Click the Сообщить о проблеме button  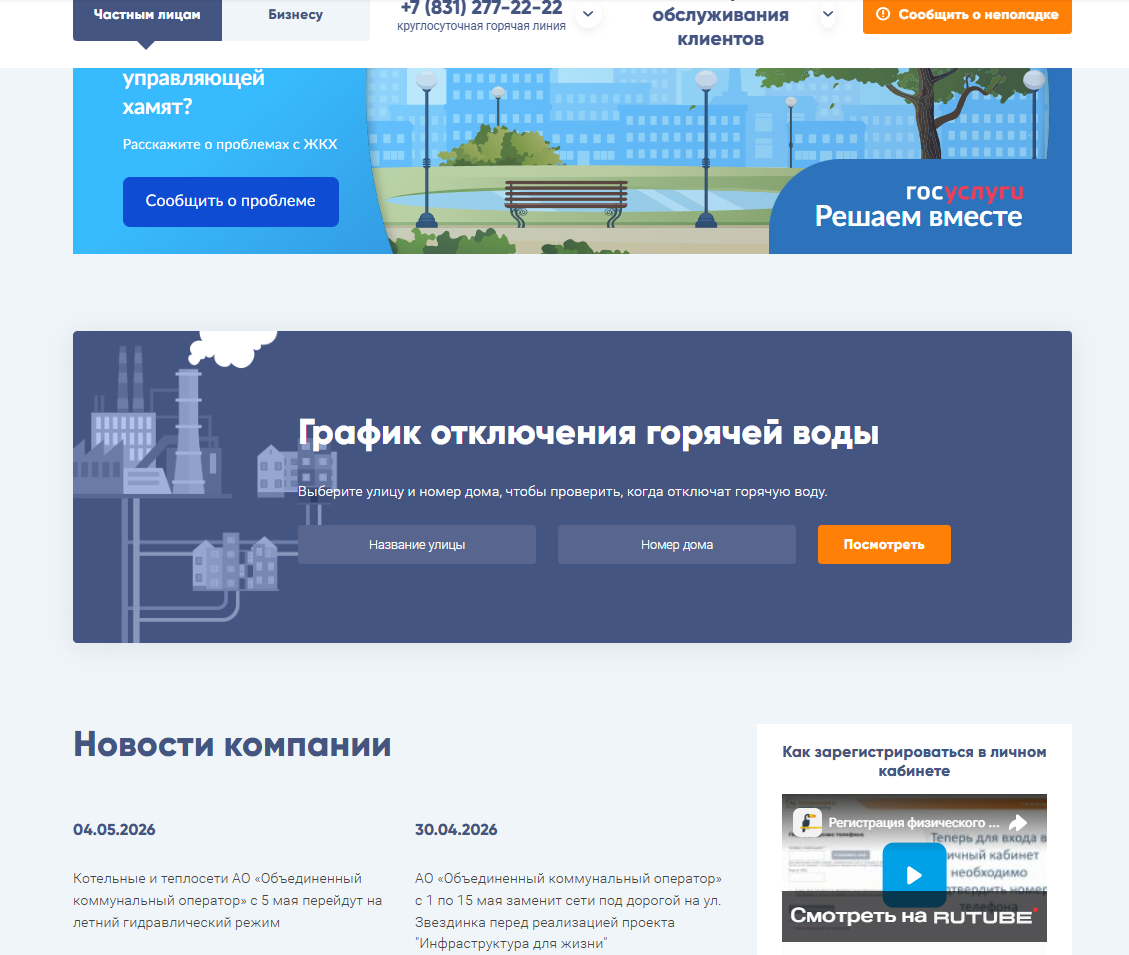click(x=230, y=202)
